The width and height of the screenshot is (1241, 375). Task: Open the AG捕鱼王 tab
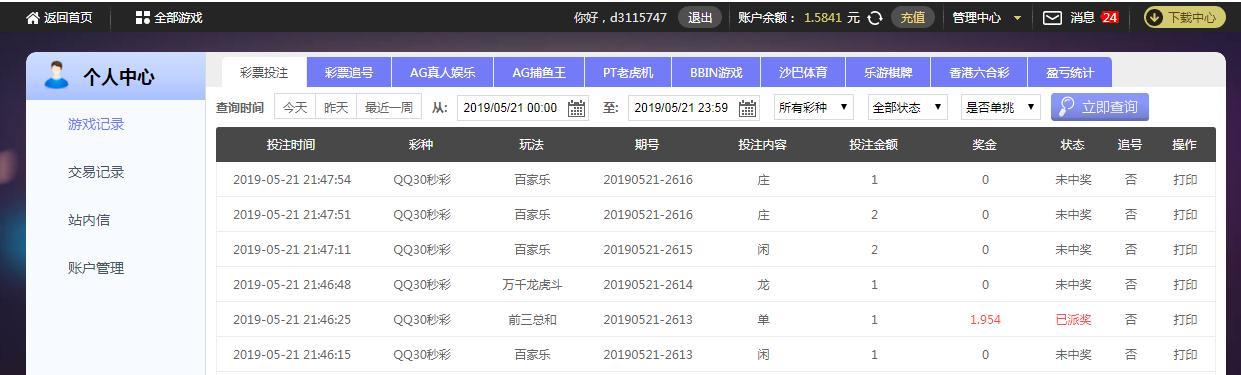click(539, 73)
